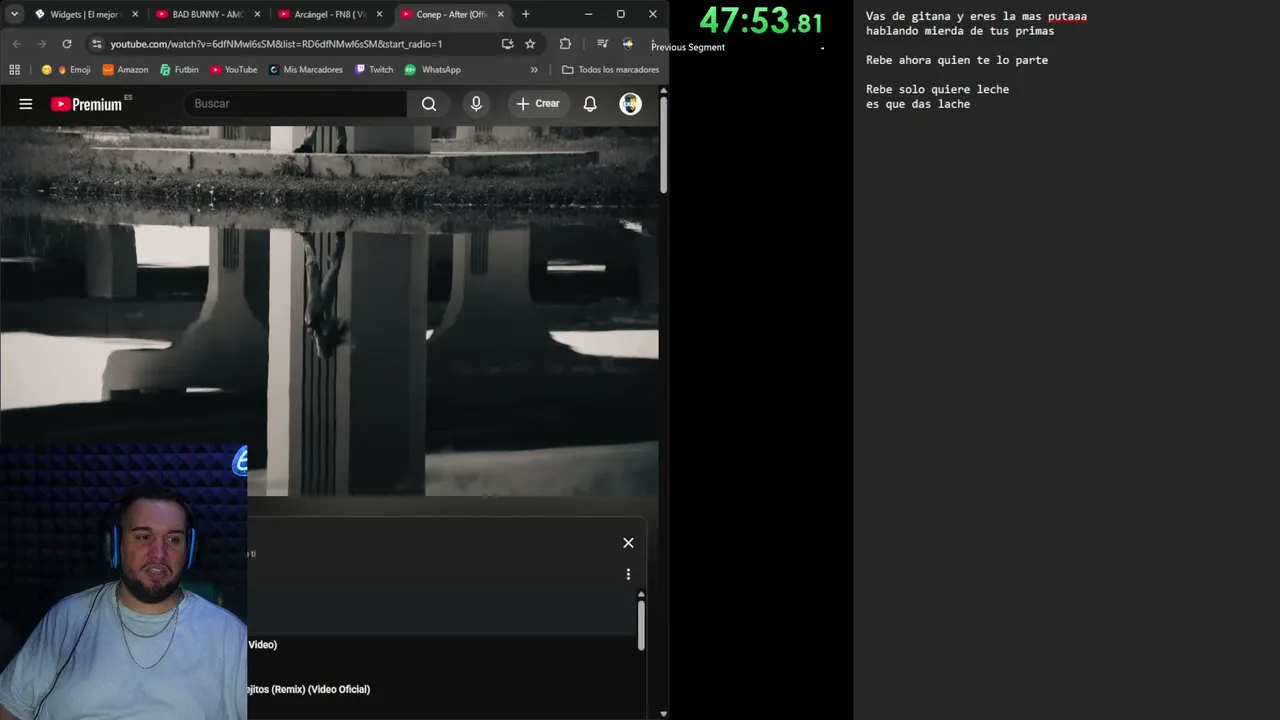Bookmark this page with the star

530,44
